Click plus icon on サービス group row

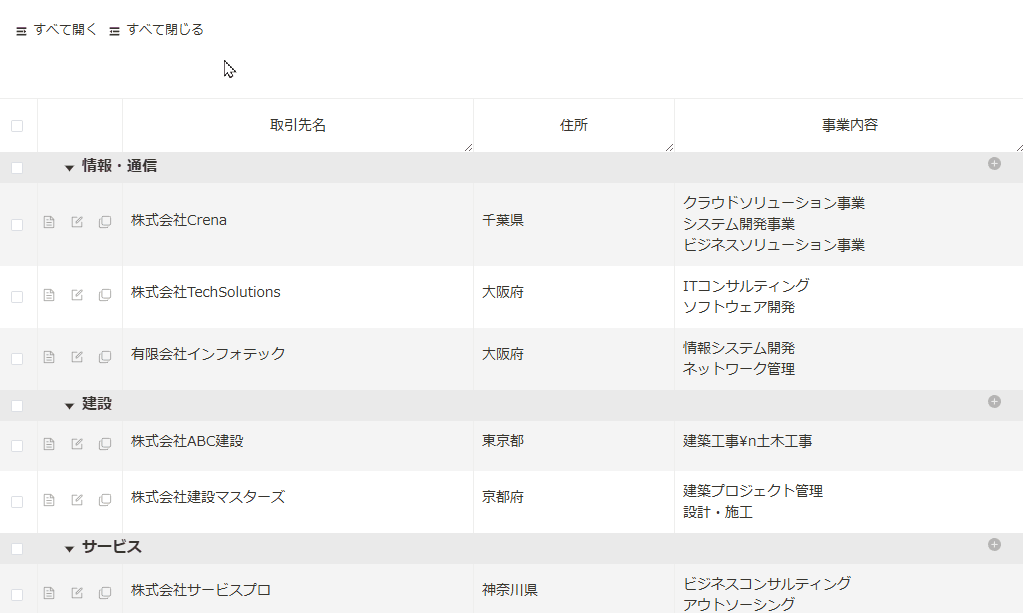point(994,545)
